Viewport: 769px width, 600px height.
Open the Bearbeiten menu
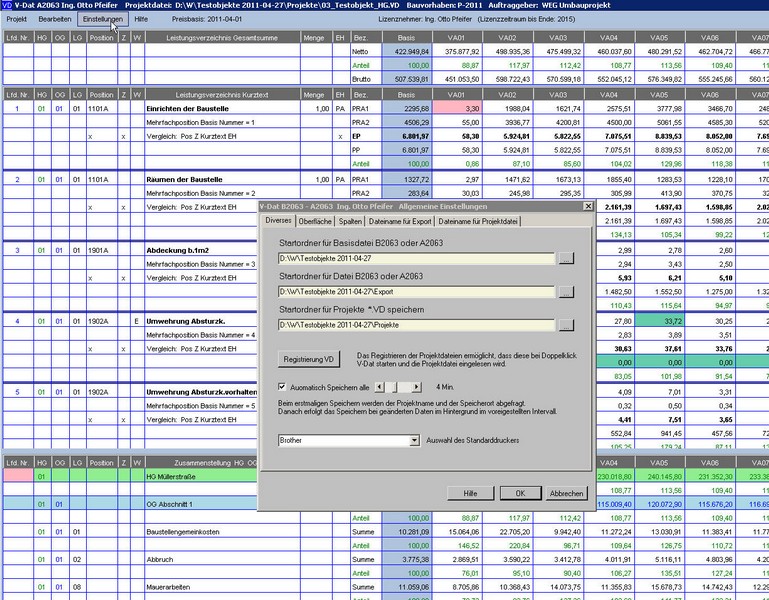coord(54,19)
